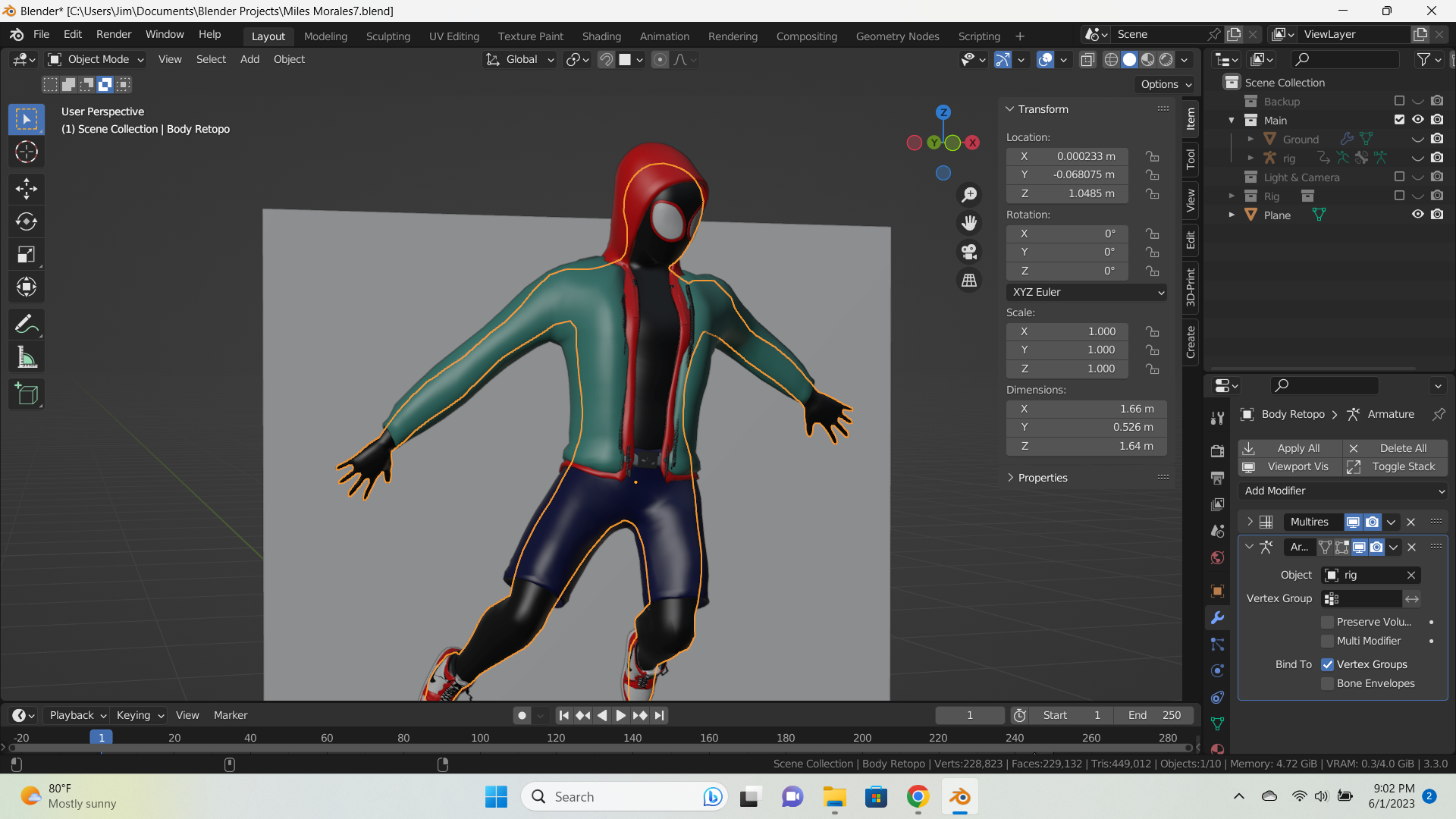Select the Scale tool

(x=27, y=254)
